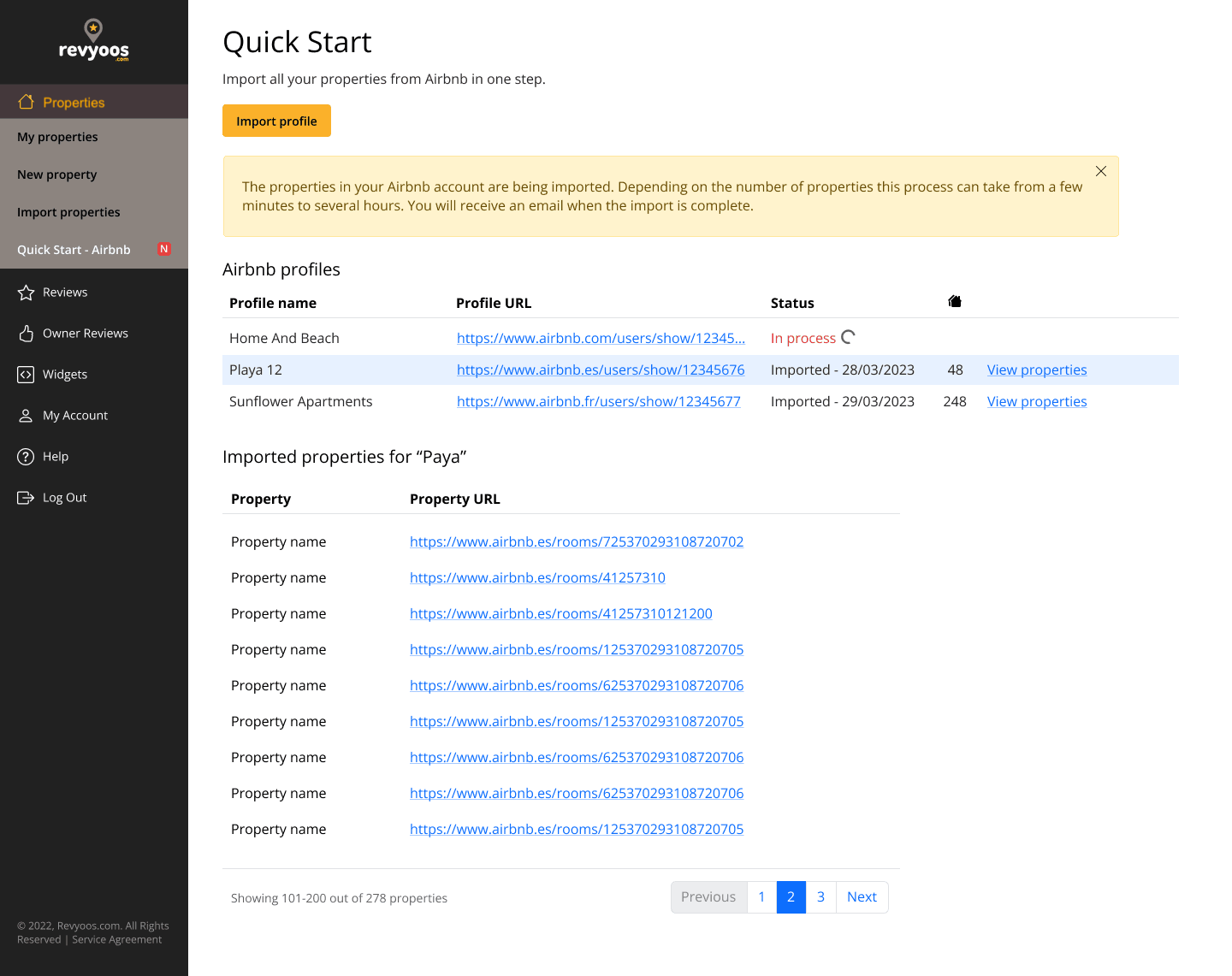Dismiss the import notice with the X
The height and width of the screenshot is (976, 1232).
click(x=1101, y=171)
